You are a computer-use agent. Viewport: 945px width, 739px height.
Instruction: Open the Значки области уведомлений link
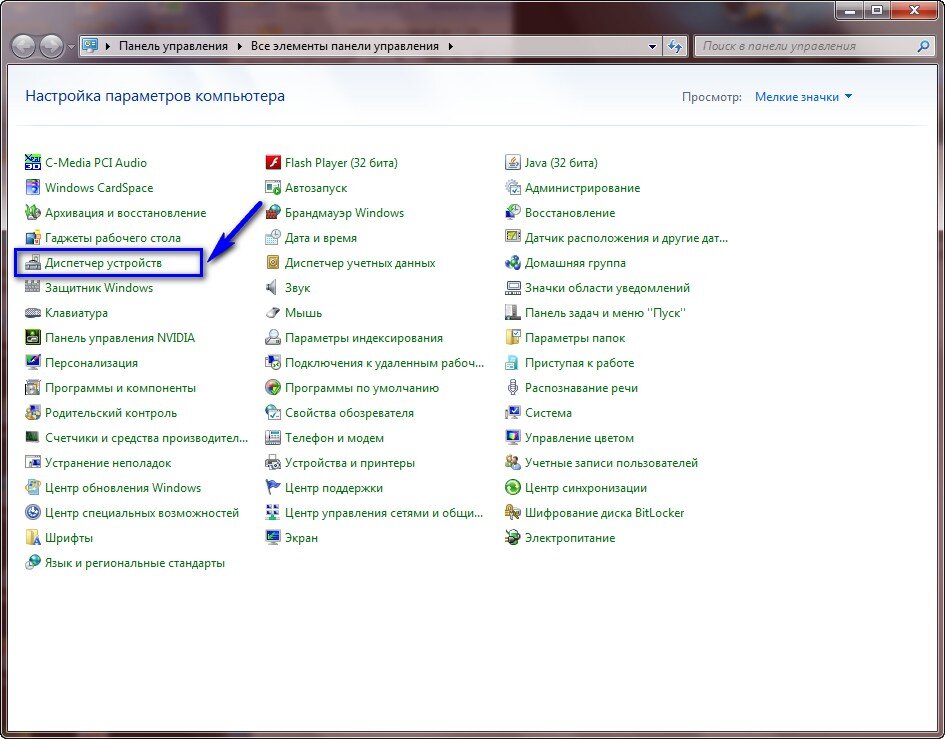pos(607,288)
